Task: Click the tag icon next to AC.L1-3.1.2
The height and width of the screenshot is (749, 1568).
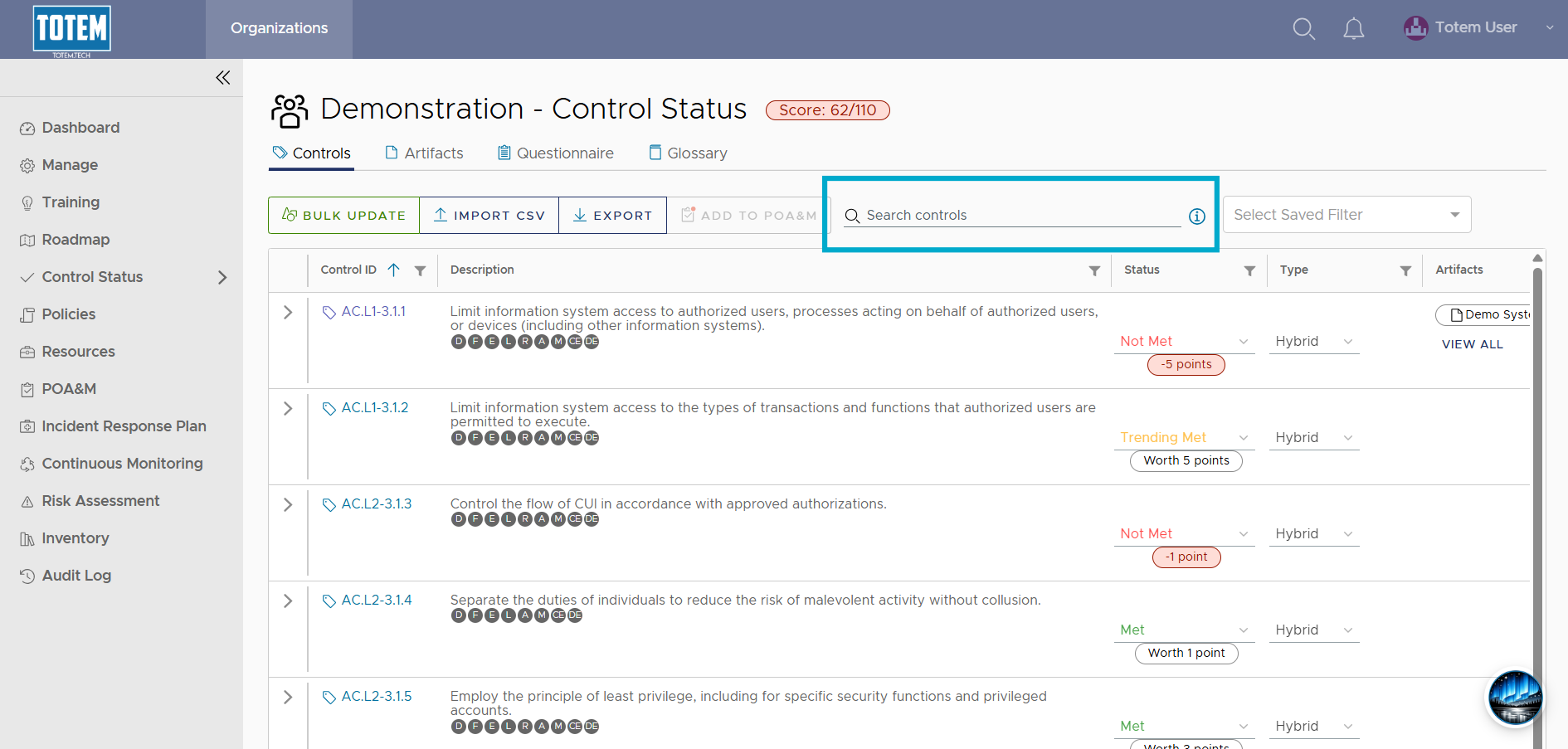Action: 329,409
